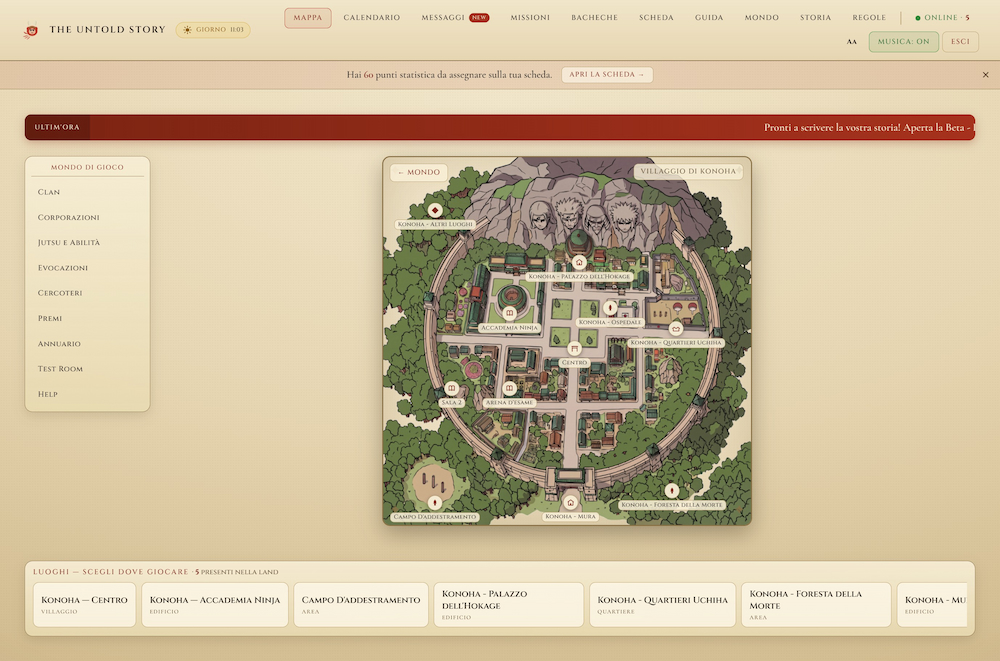
Task: Click the sun icon in Giorno badge
Action: (187, 30)
